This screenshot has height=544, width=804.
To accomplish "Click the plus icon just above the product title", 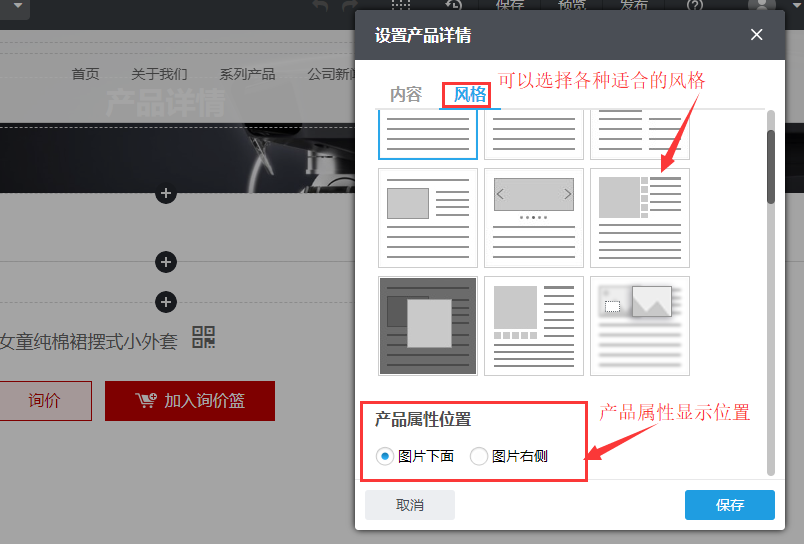I will click(166, 302).
